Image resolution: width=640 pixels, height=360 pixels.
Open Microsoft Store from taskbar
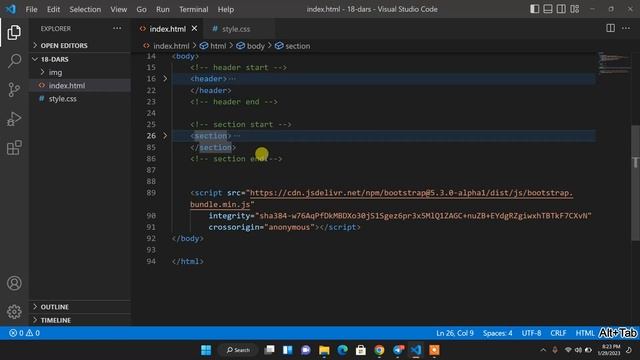[x=361, y=350]
